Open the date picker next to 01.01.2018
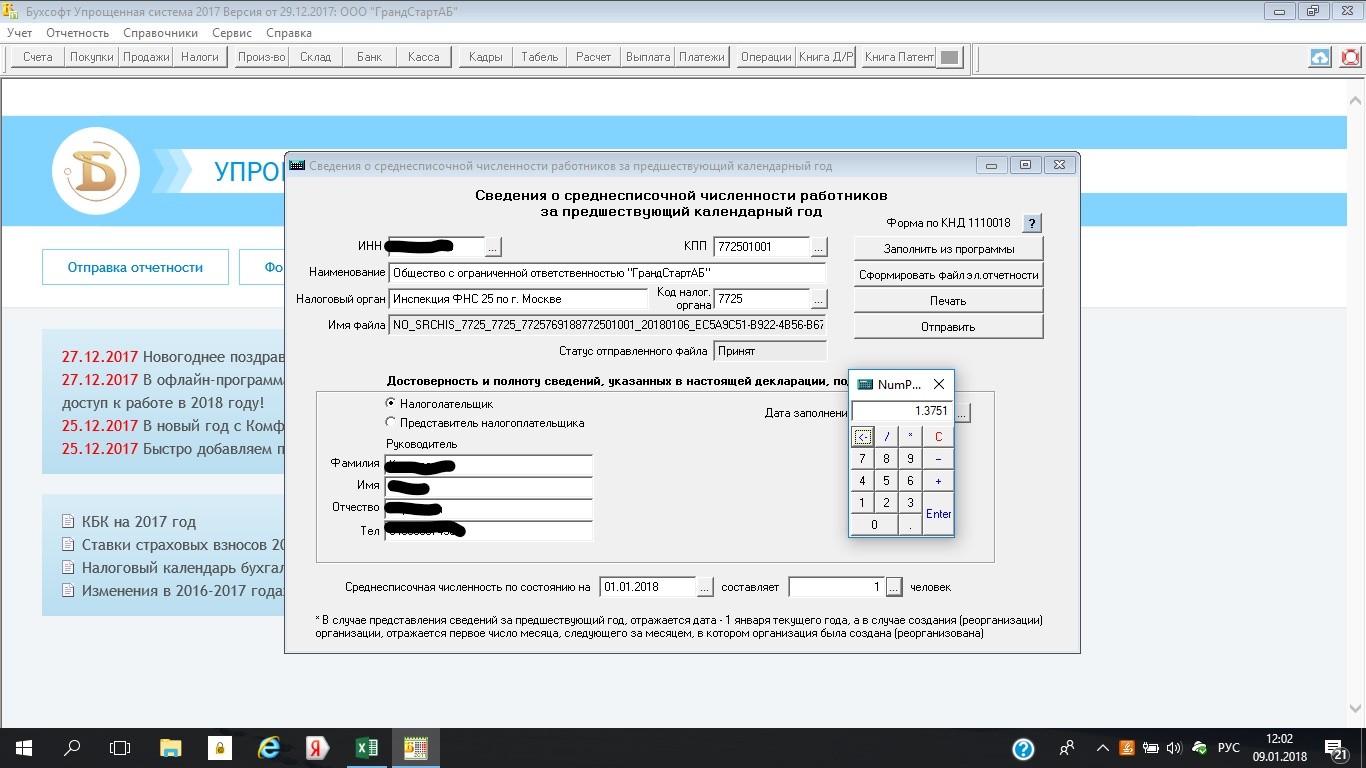The image size is (1366, 768). click(x=705, y=587)
